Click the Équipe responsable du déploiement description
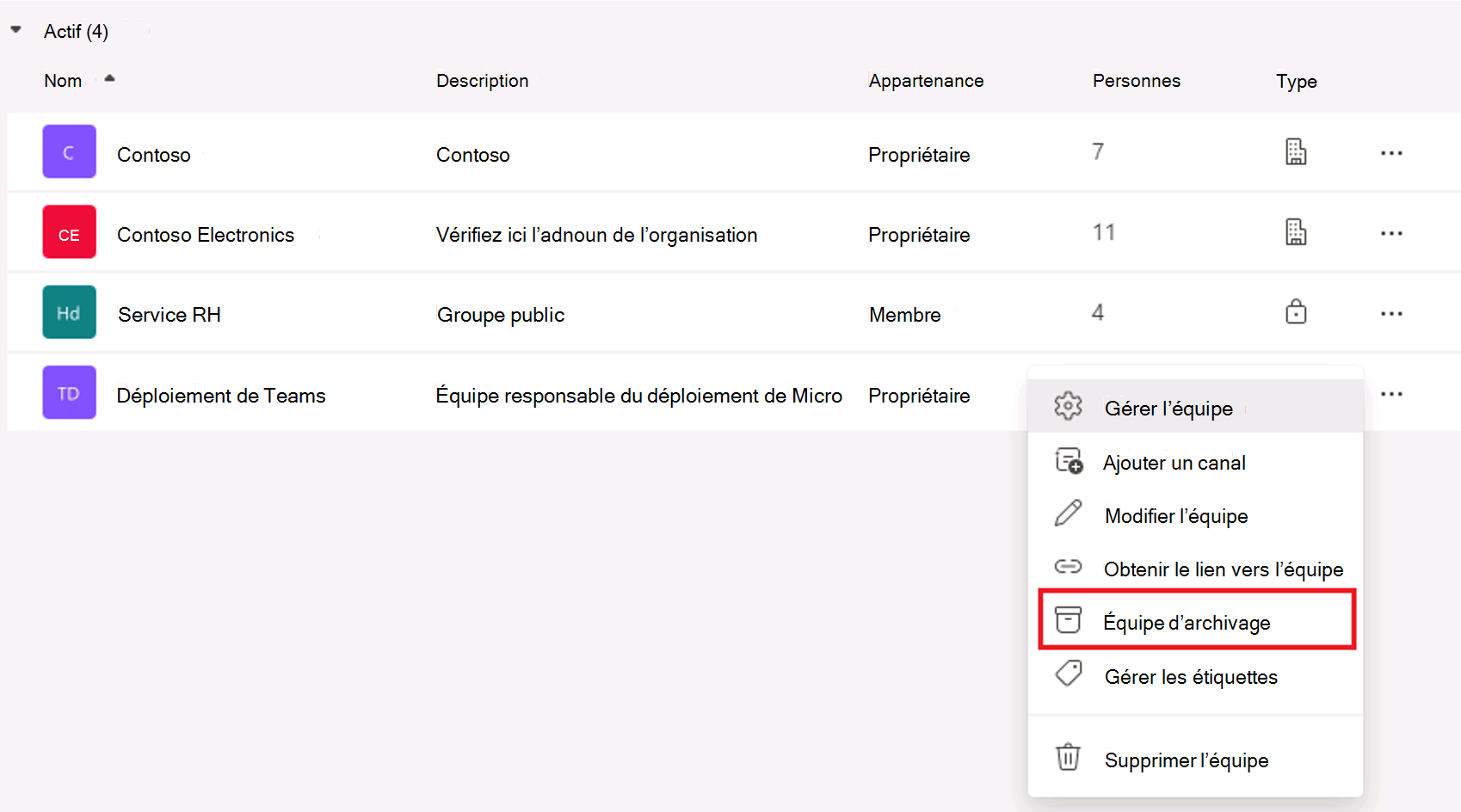Image resolution: width=1461 pixels, height=812 pixels. coord(638,396)
